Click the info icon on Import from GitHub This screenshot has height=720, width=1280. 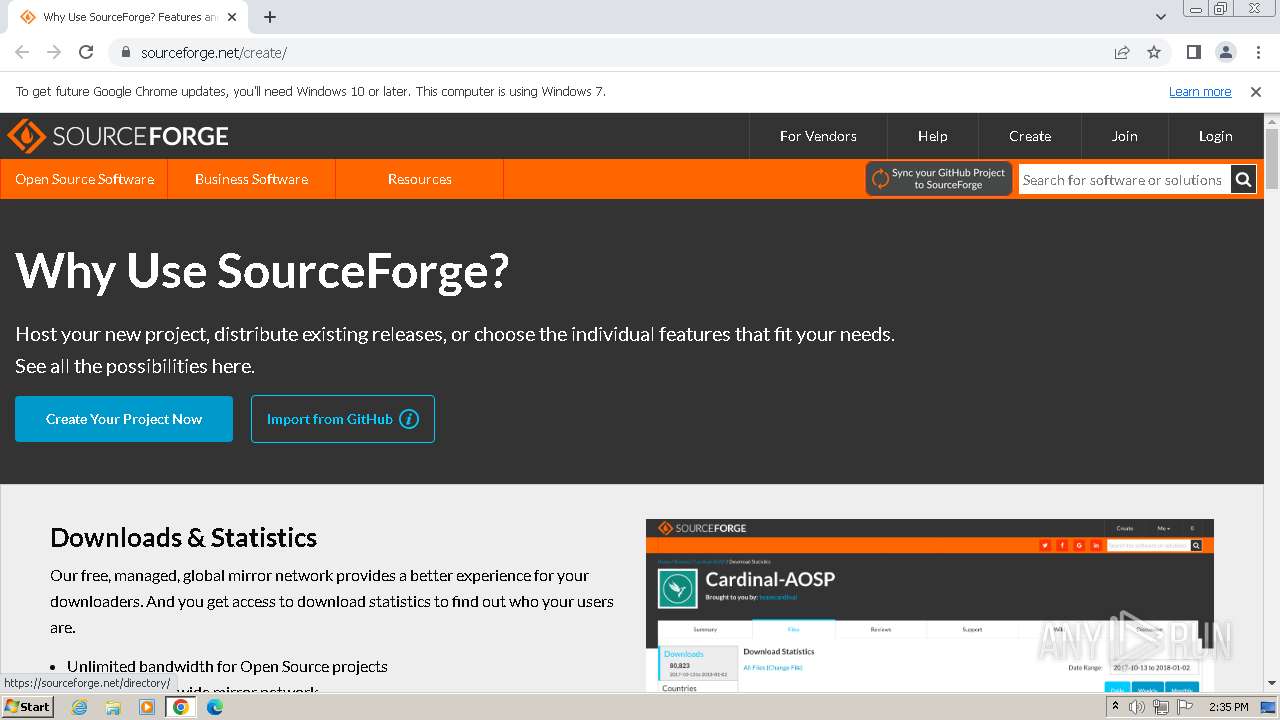409,419
